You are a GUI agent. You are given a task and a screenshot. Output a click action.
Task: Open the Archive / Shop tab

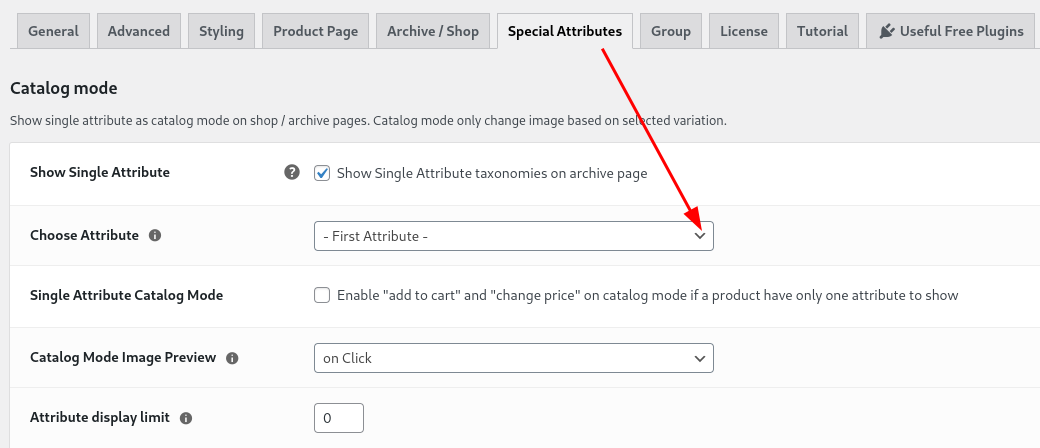433,31
